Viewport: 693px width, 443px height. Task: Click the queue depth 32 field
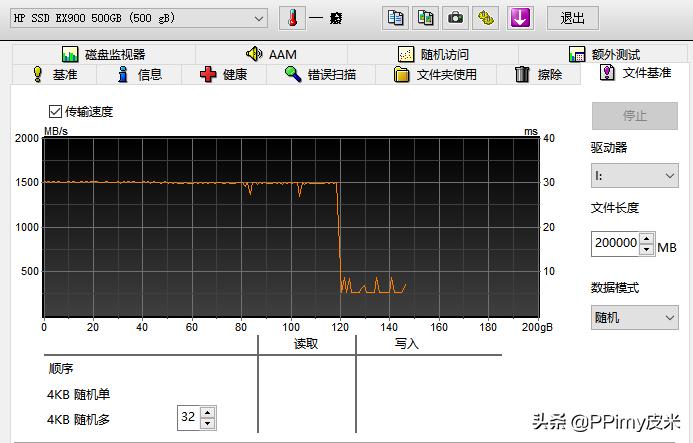[189, 417]
